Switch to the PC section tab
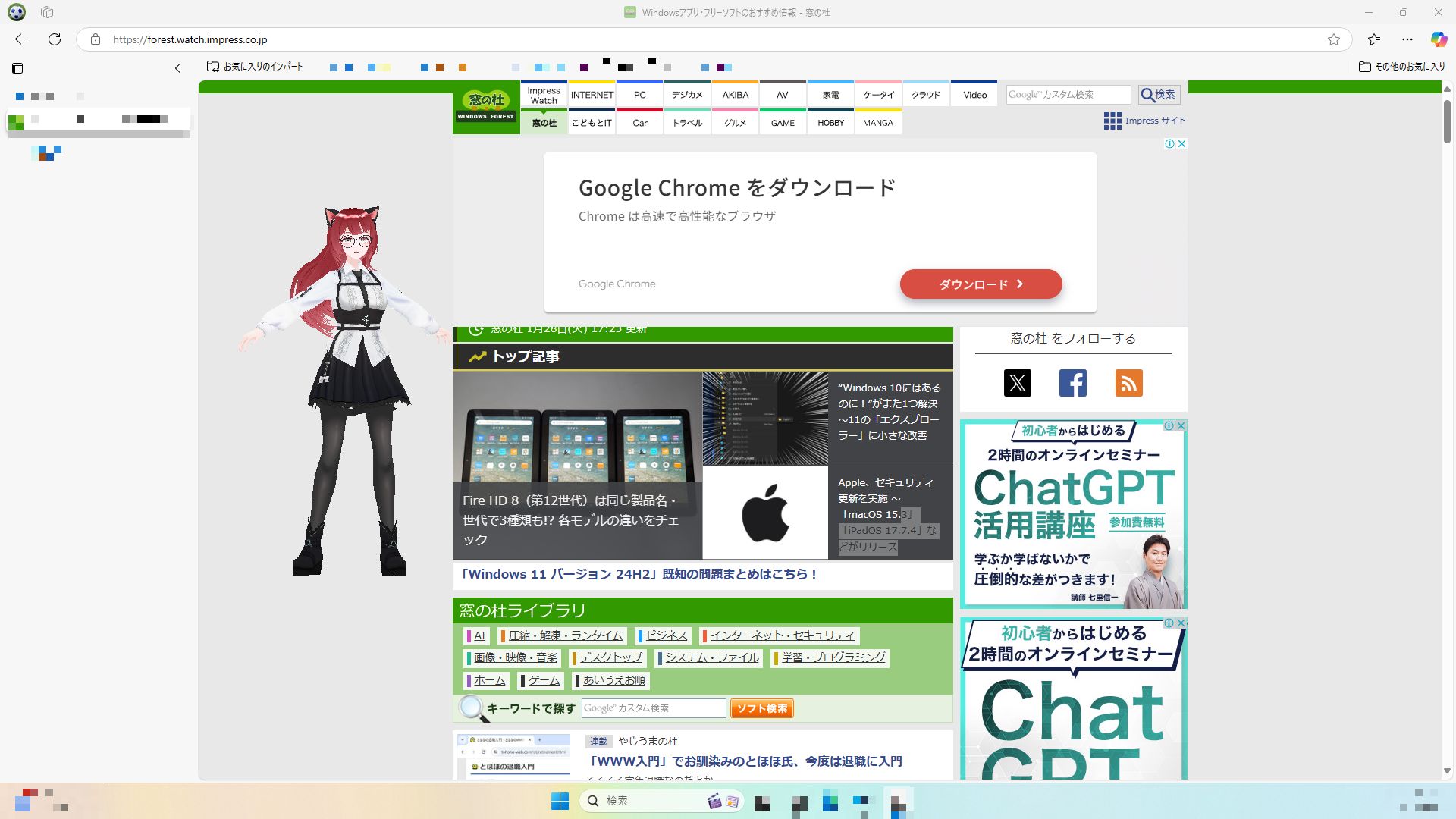1456x819 pixels. pos(639,94)
